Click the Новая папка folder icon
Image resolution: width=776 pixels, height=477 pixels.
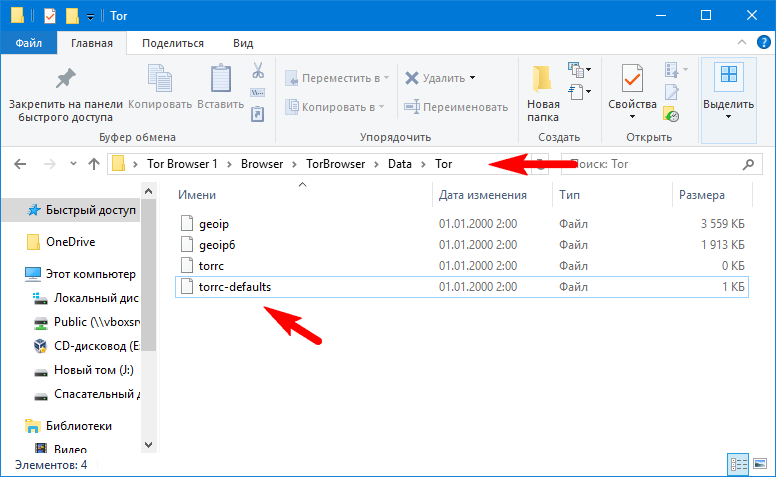click(542, 79)
